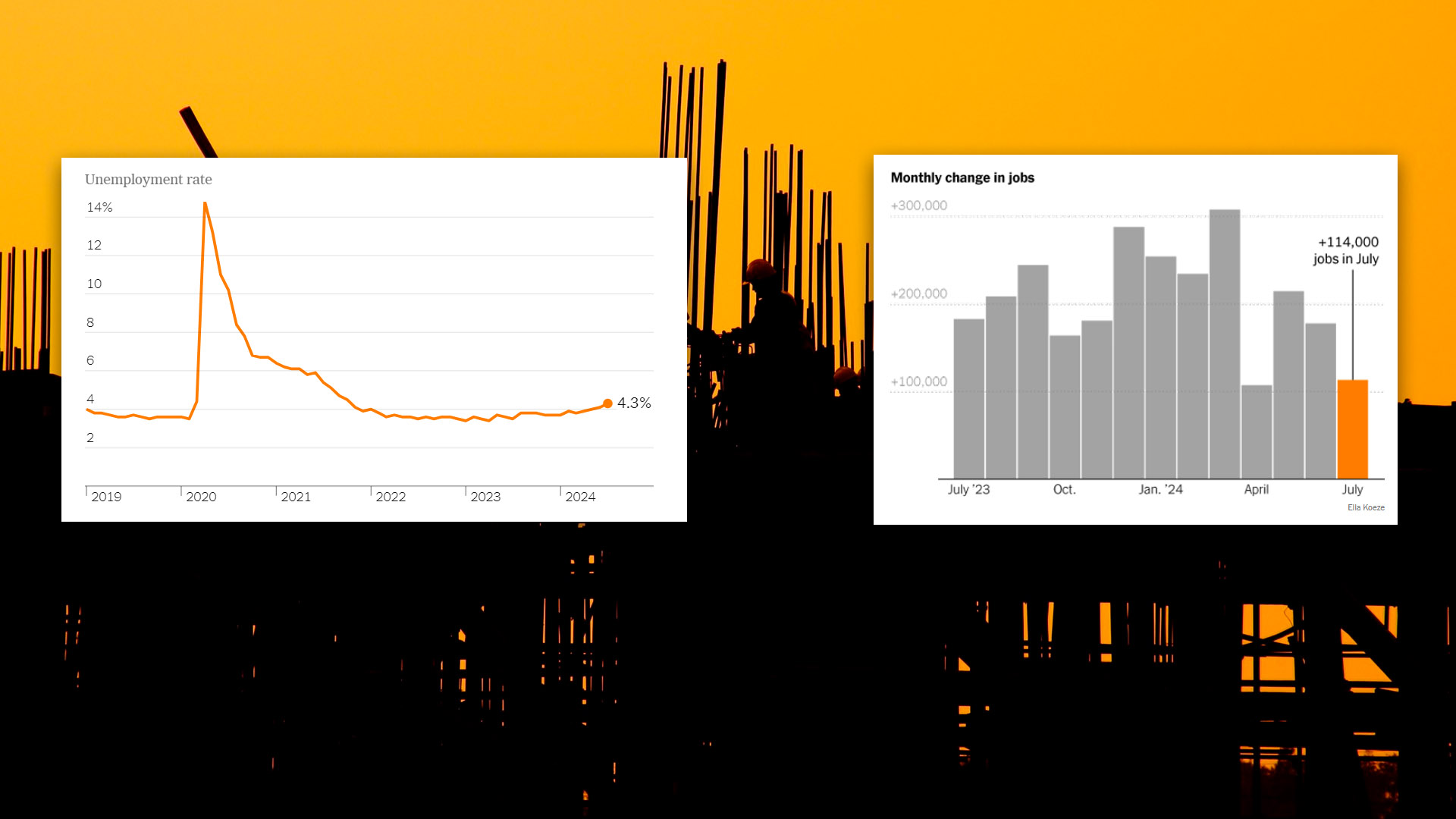1456x819 pixels.
Task: Click the 2019 x-axis label
Action: pyautogui.click(x=106, y=497)
